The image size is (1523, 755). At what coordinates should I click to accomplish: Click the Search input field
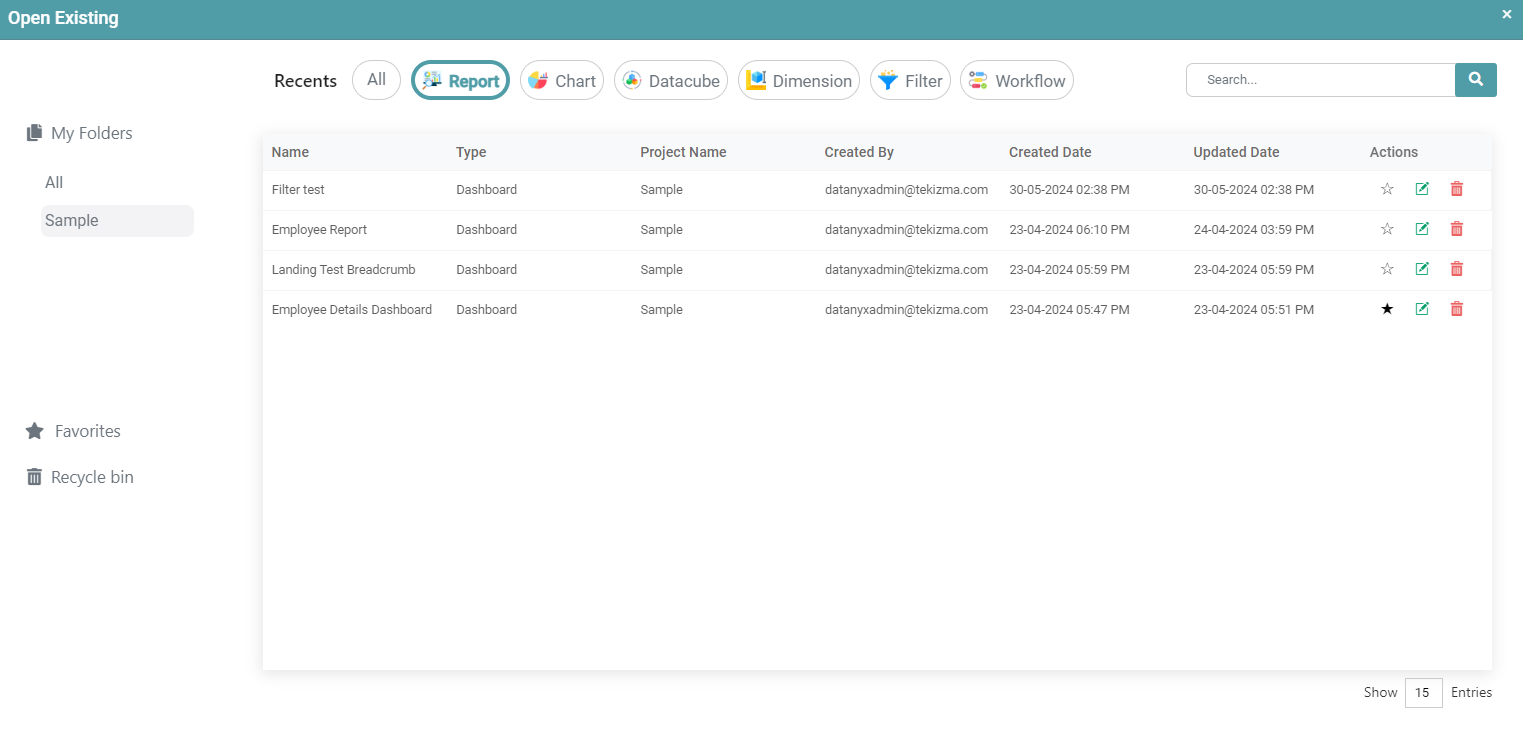pos(1320,80)
